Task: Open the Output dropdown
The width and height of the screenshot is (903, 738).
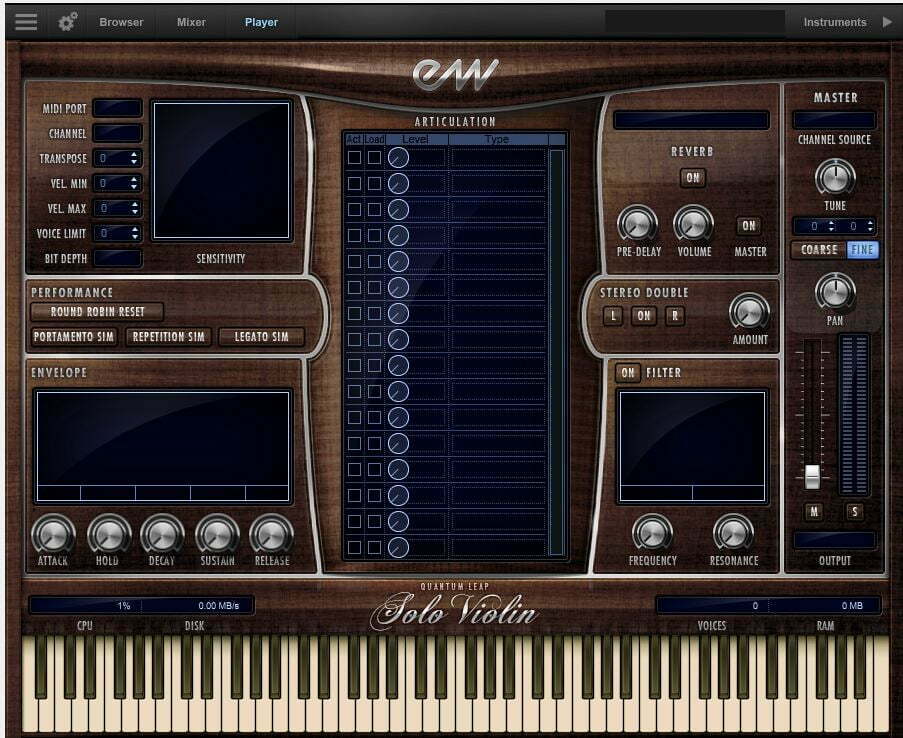Action: coord(834,540)
